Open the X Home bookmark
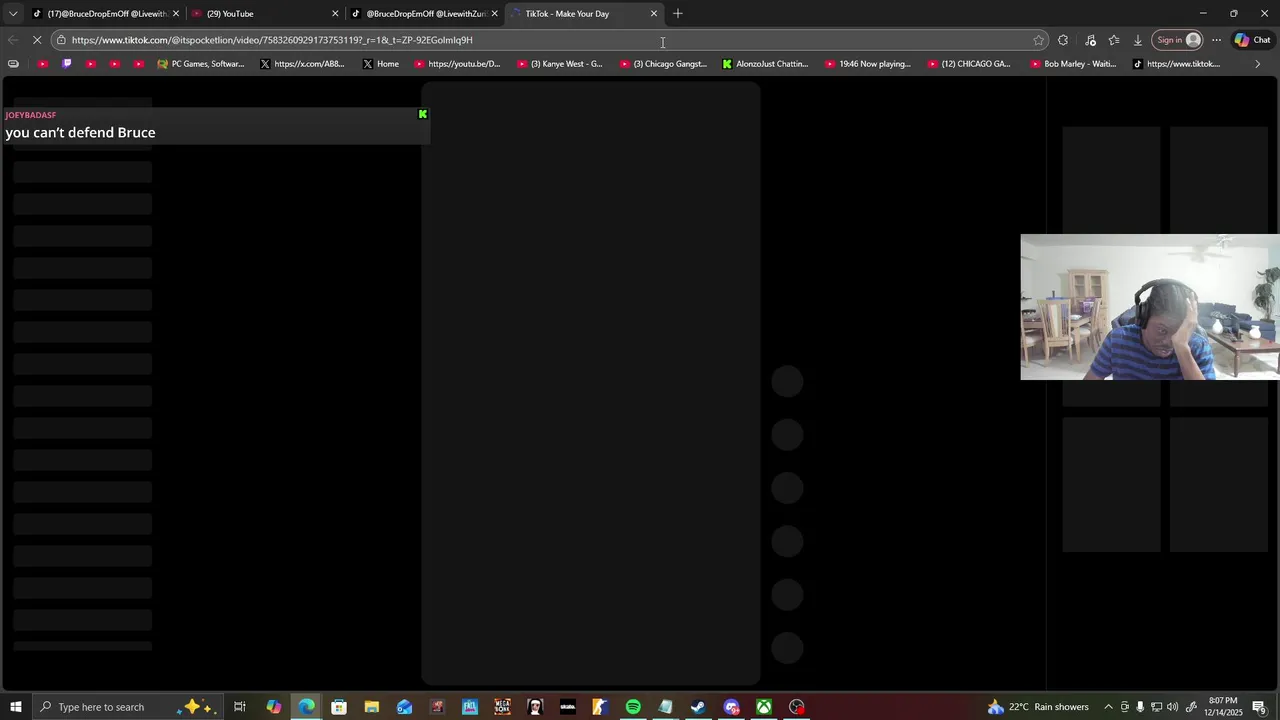1280x720 pixels. pos(381,64)
